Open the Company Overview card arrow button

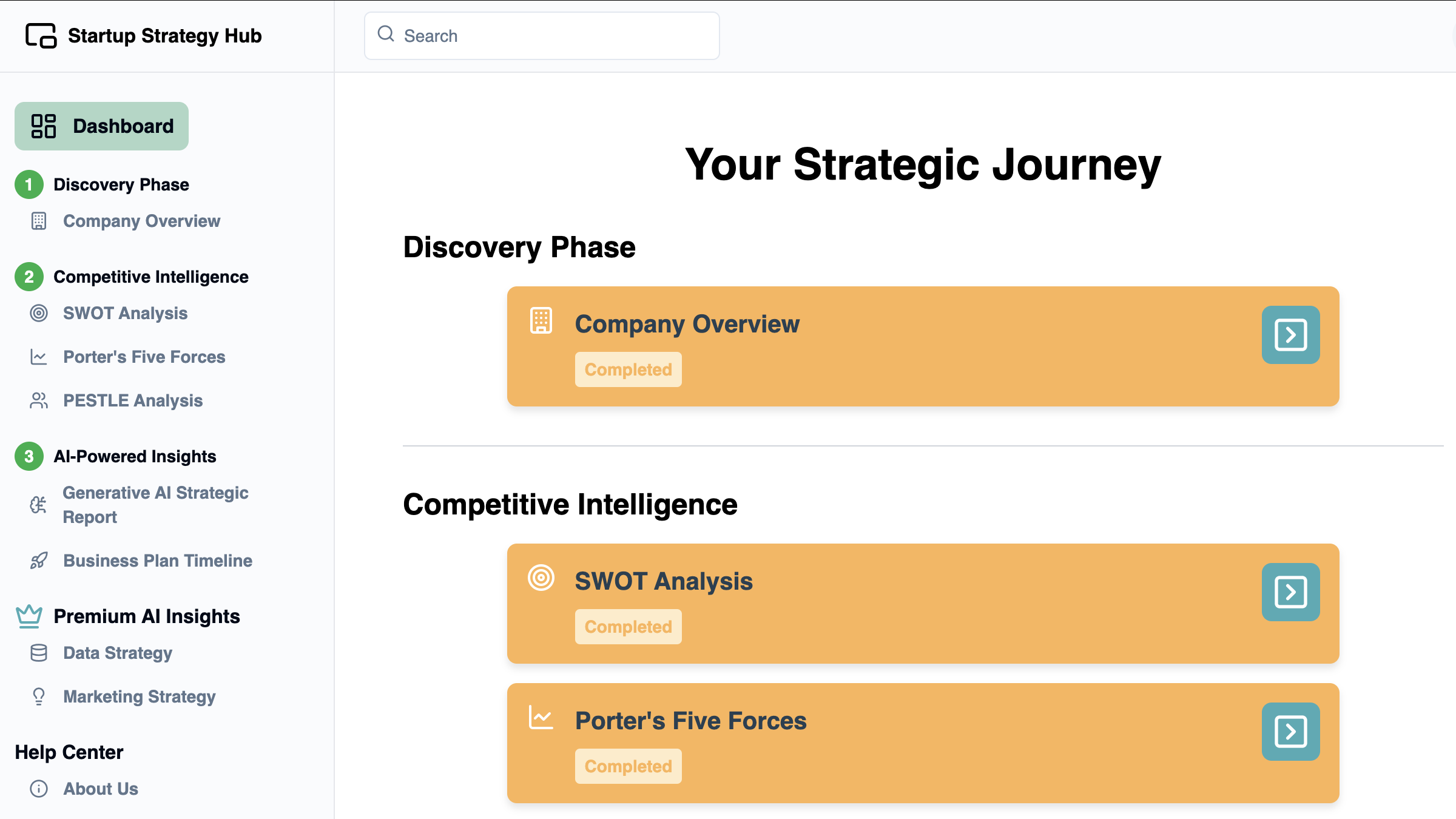pos(1290,335)
